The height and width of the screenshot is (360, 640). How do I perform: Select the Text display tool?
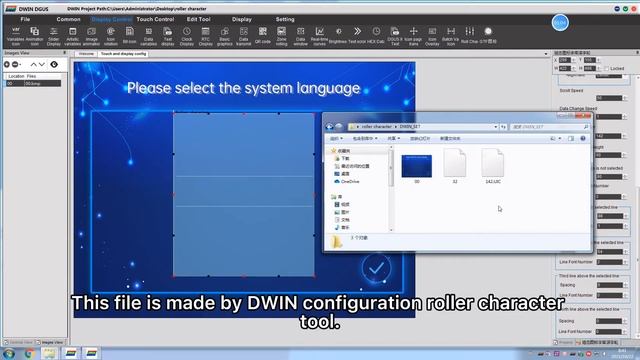click(x=167, y=36)
